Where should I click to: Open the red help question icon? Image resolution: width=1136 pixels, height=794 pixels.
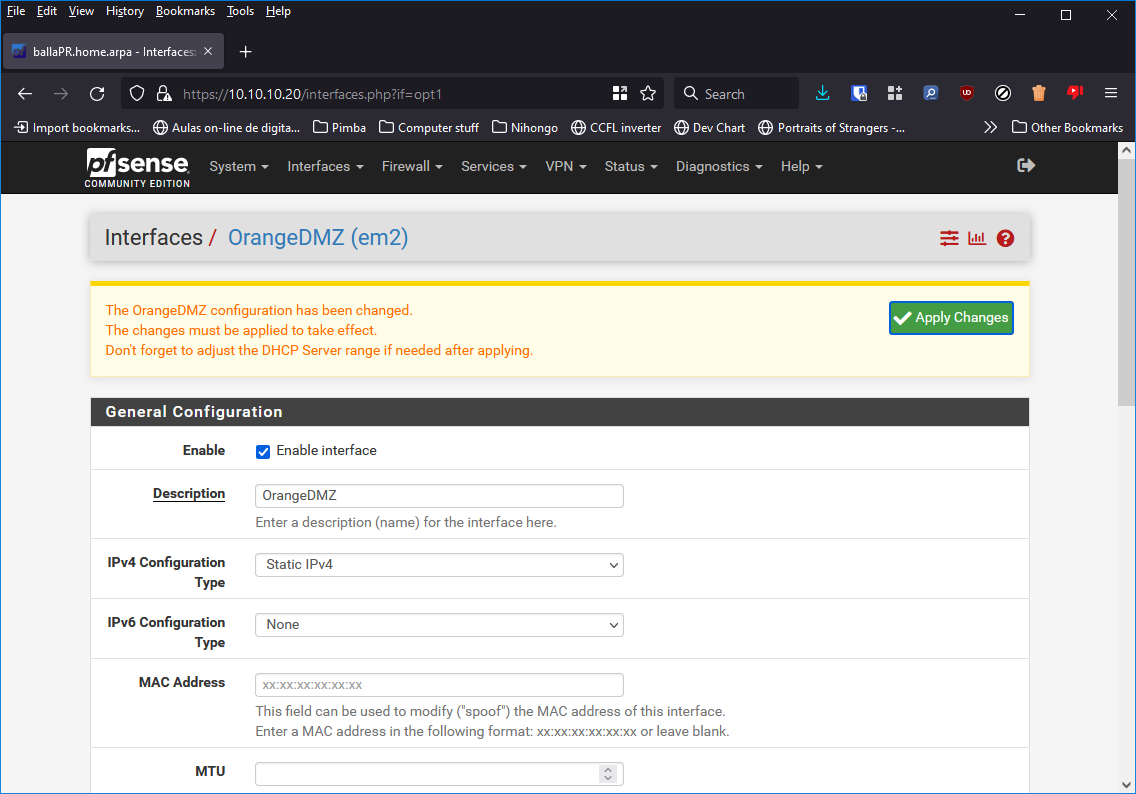(1006, 238)
